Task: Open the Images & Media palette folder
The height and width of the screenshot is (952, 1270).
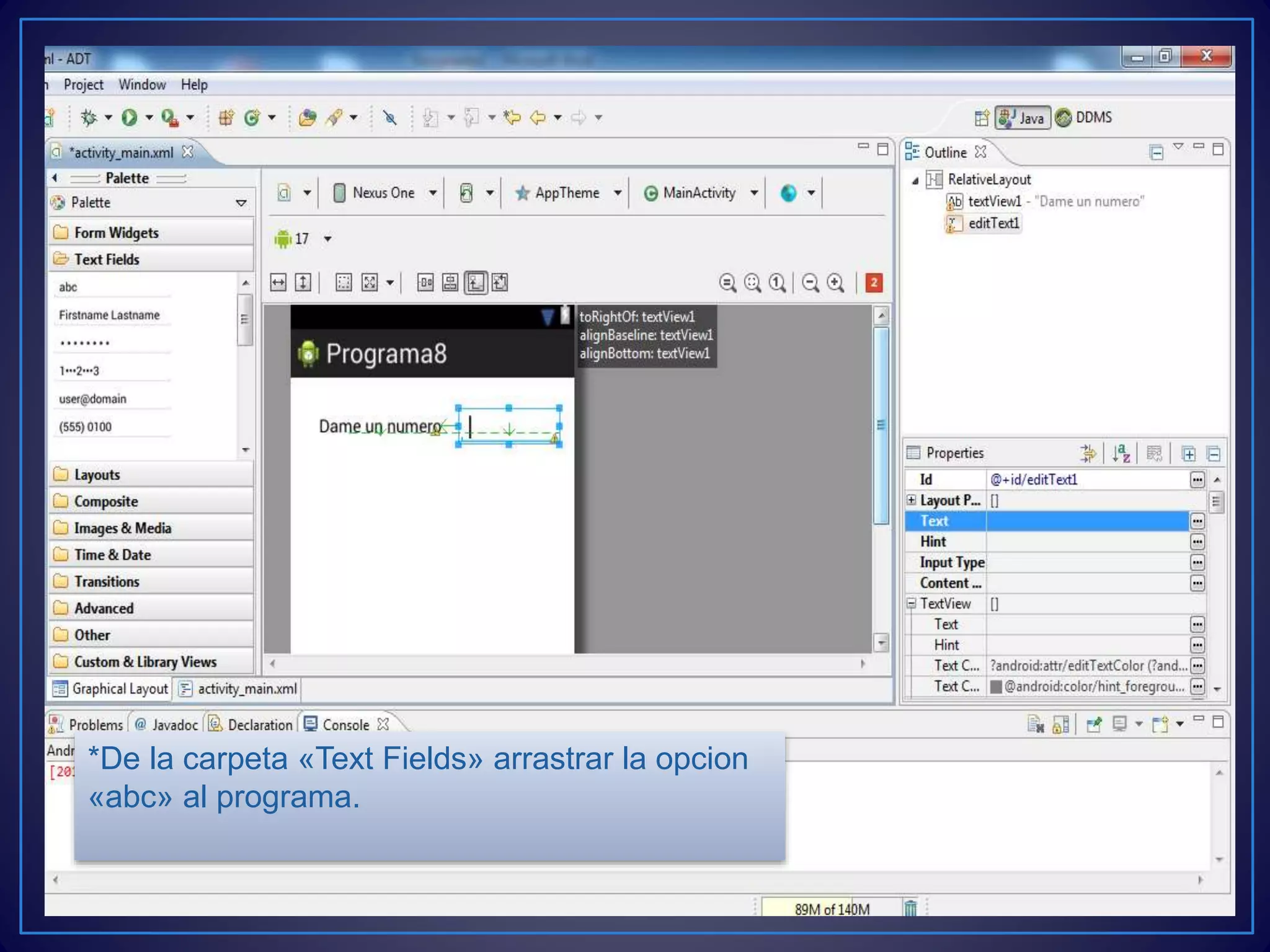Action: pos(151,527)
